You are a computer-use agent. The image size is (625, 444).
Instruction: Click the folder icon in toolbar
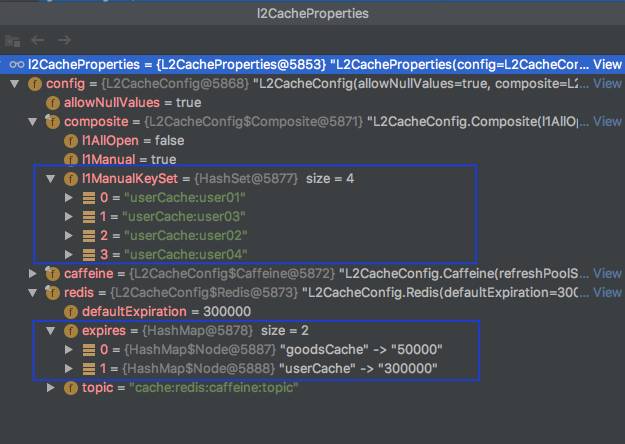[x=12, y=41]
